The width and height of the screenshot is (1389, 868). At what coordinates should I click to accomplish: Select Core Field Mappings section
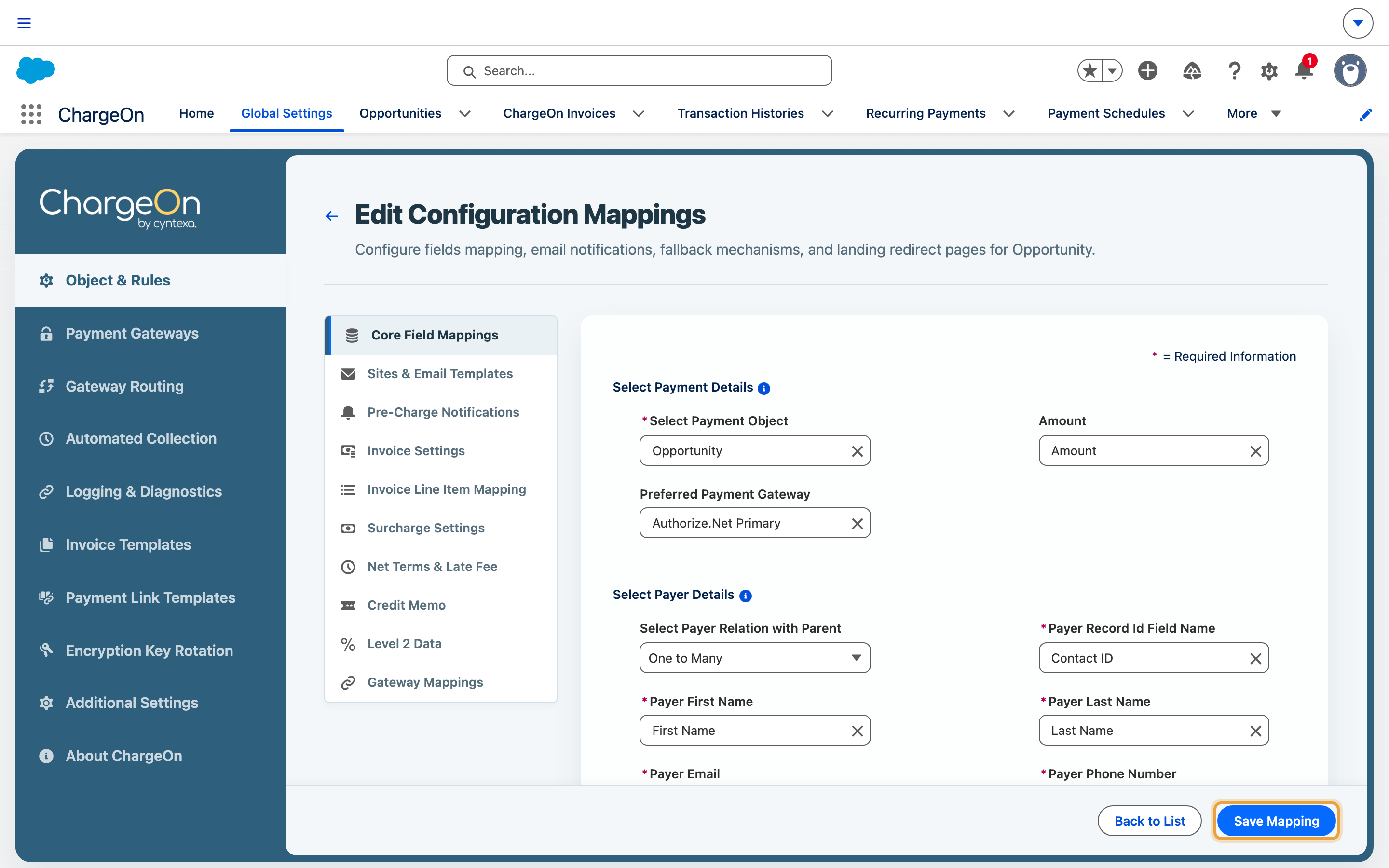(441, 335)
